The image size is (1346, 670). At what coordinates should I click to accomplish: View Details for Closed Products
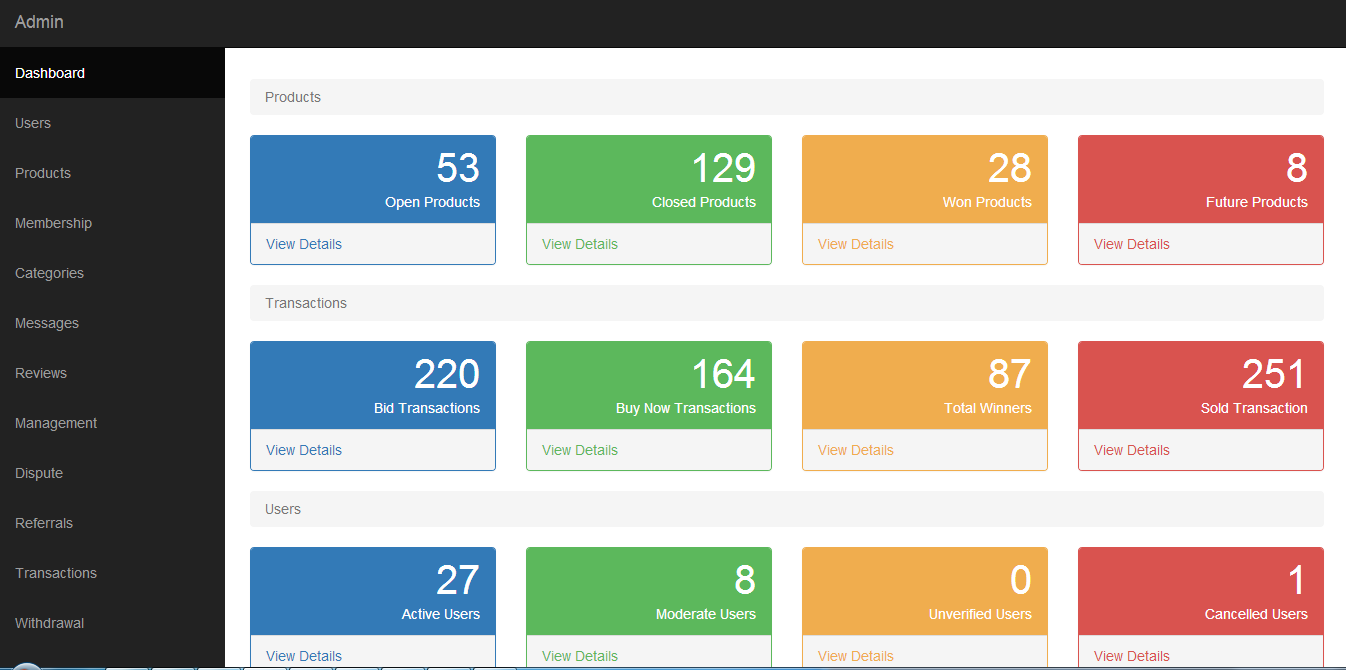tap(580, 244)
